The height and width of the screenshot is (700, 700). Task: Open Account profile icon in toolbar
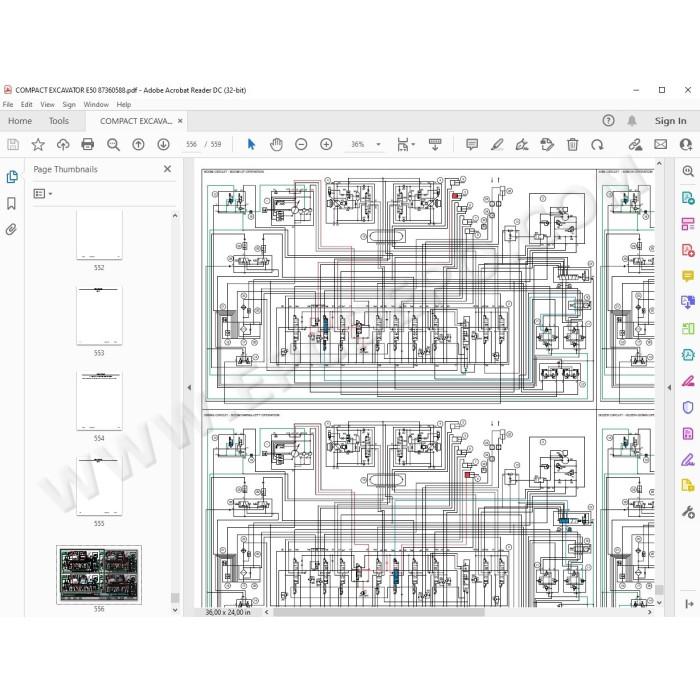pyautogui.click(x=686, y=144)
